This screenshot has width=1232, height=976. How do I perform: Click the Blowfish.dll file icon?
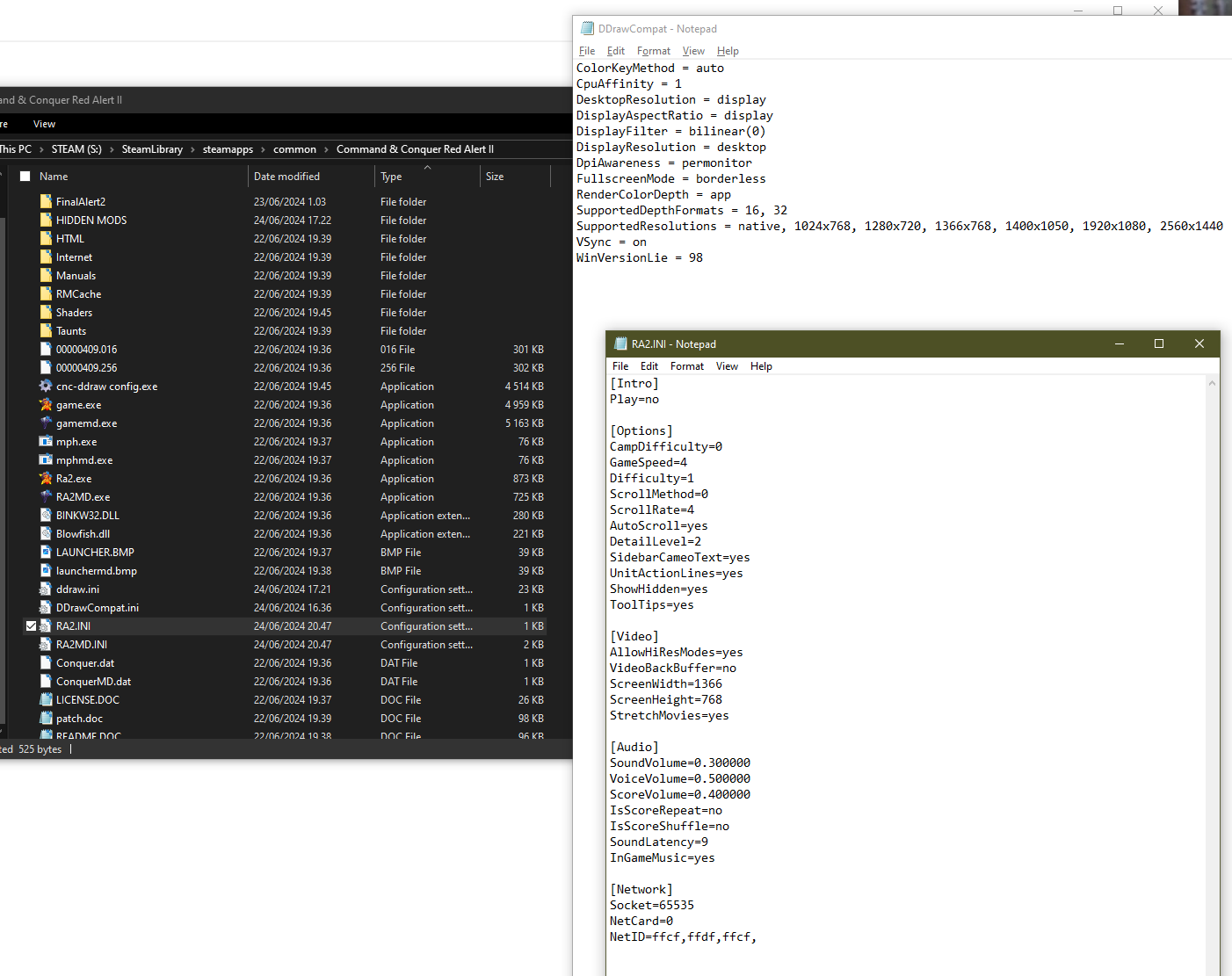(46, 533)
